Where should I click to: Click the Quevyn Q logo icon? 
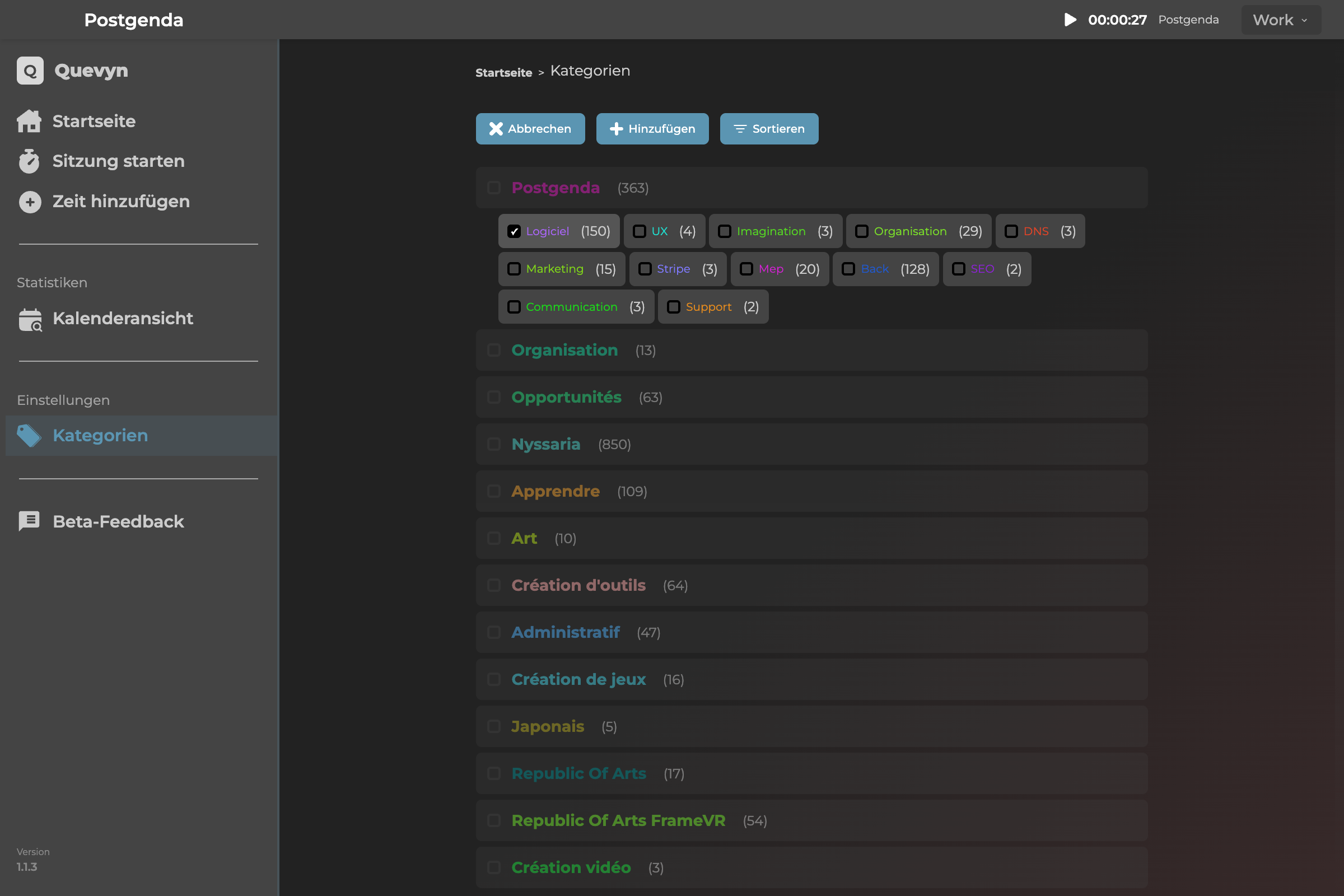tap(30, 71)
